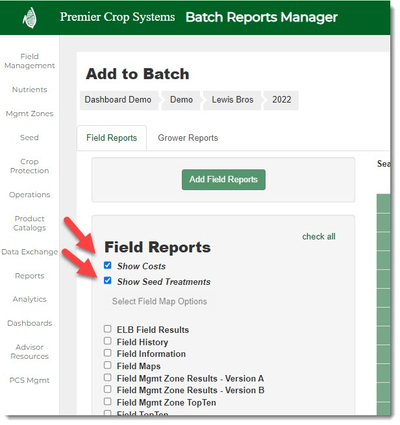Open the Advisor Resources sidebar item
The height and width of the screenshot is (425, 400).
(x=29, y=352)
